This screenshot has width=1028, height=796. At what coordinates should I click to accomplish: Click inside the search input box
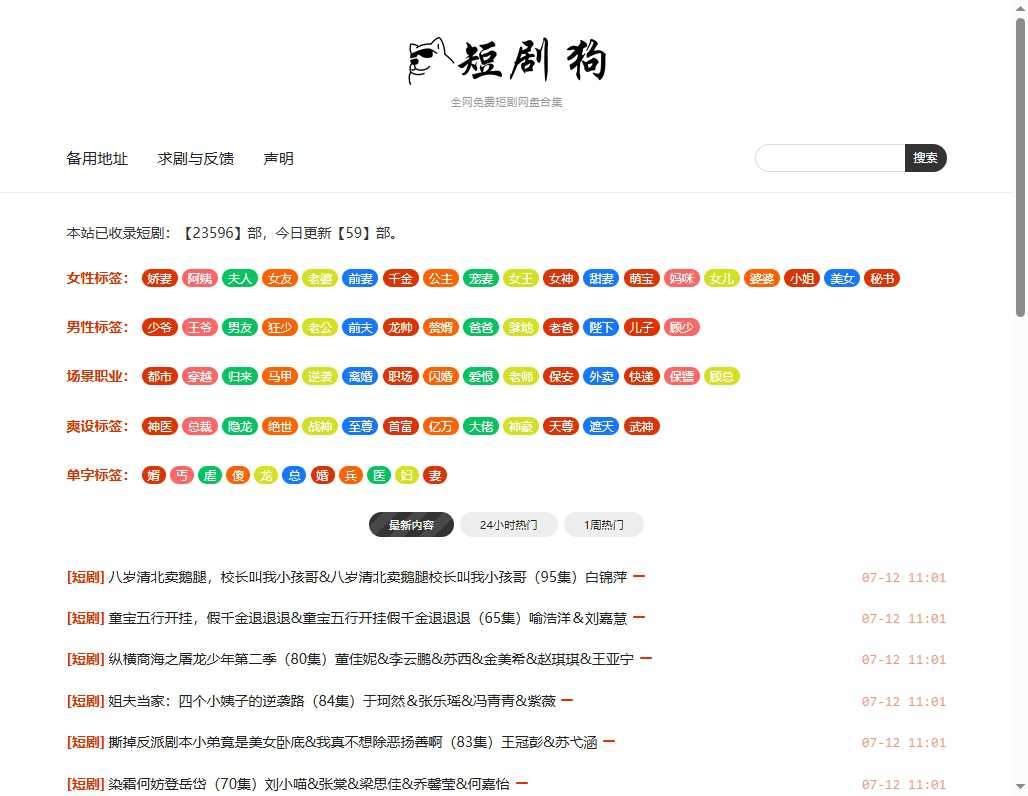coord(829,158)
